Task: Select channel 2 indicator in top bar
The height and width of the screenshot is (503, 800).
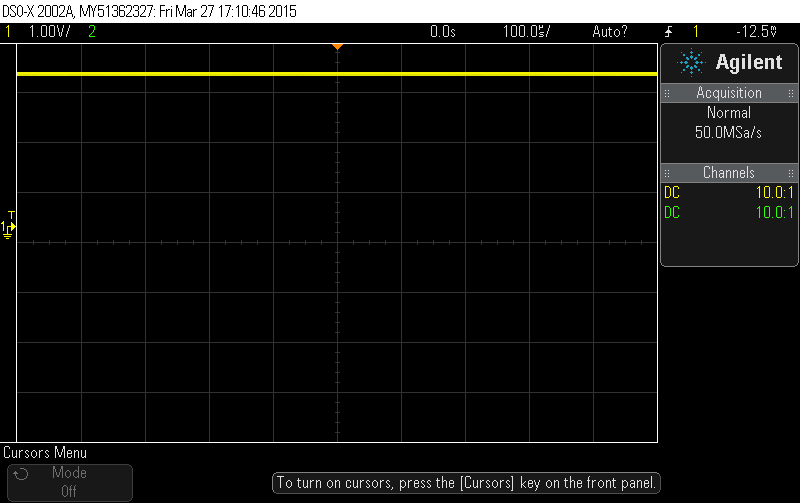Action: (92, 32)
